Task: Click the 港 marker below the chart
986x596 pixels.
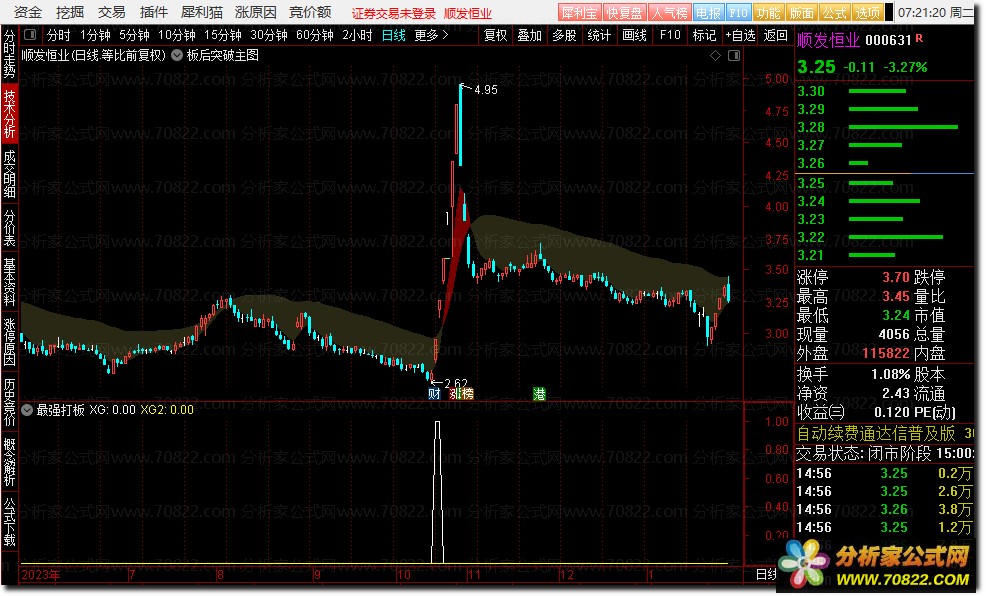Action: 539,394
